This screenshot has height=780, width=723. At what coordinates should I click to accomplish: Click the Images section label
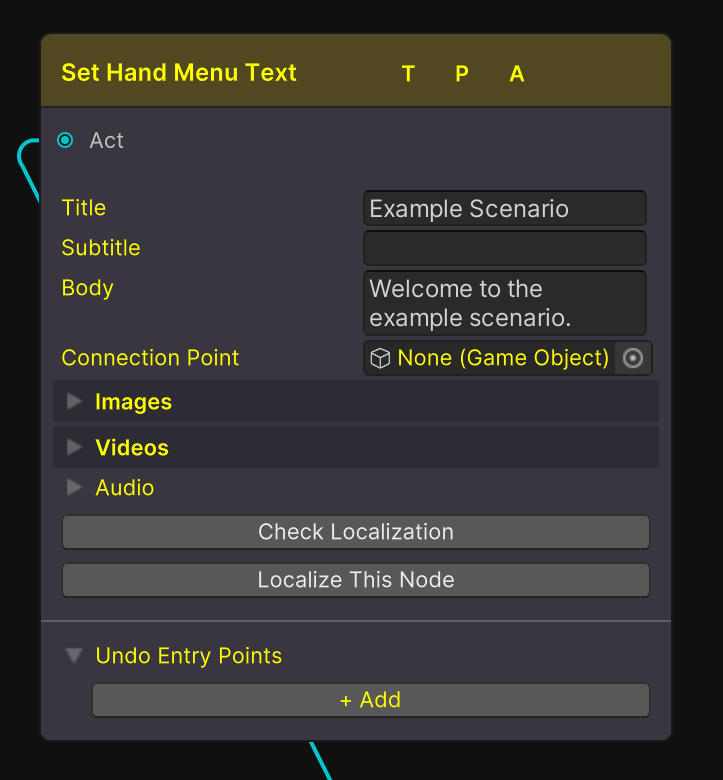point(133,402)
